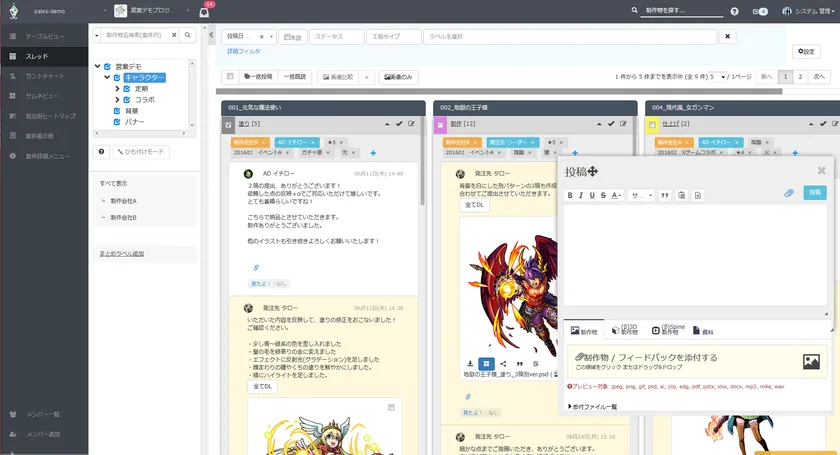Screen dimensions: 840x455
Task: Collapse the キャラクター tree node
Action: (x=107, y=77)
